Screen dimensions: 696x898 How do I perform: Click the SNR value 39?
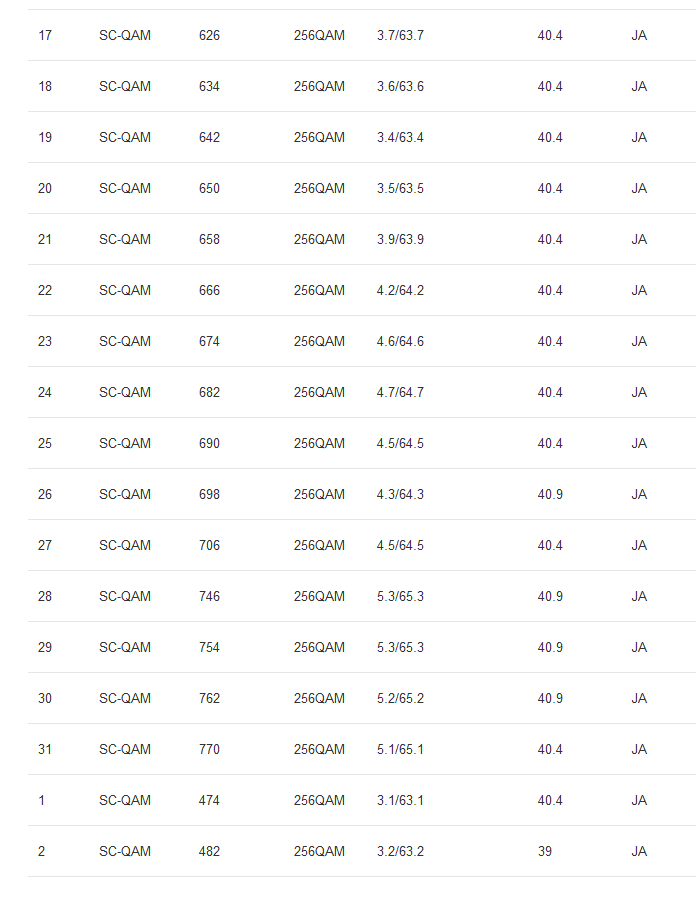pos(544,851)
